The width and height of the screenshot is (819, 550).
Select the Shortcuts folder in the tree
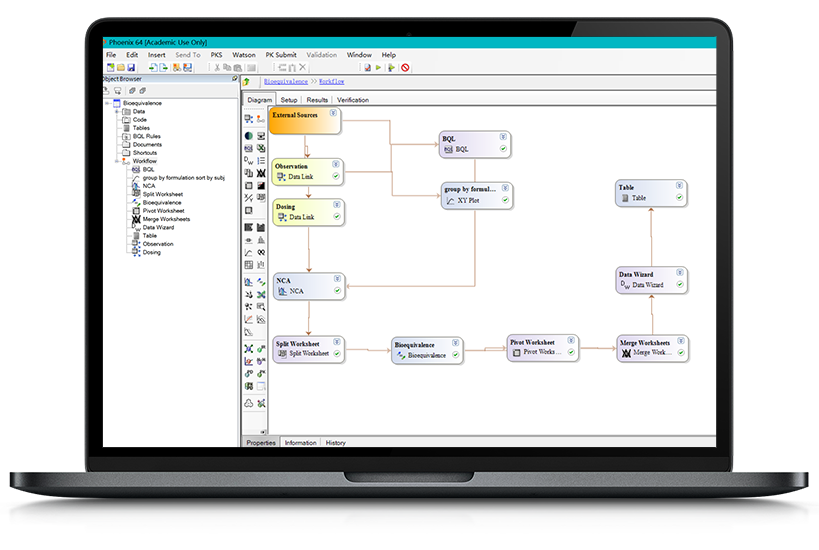[x=145, y=153]
